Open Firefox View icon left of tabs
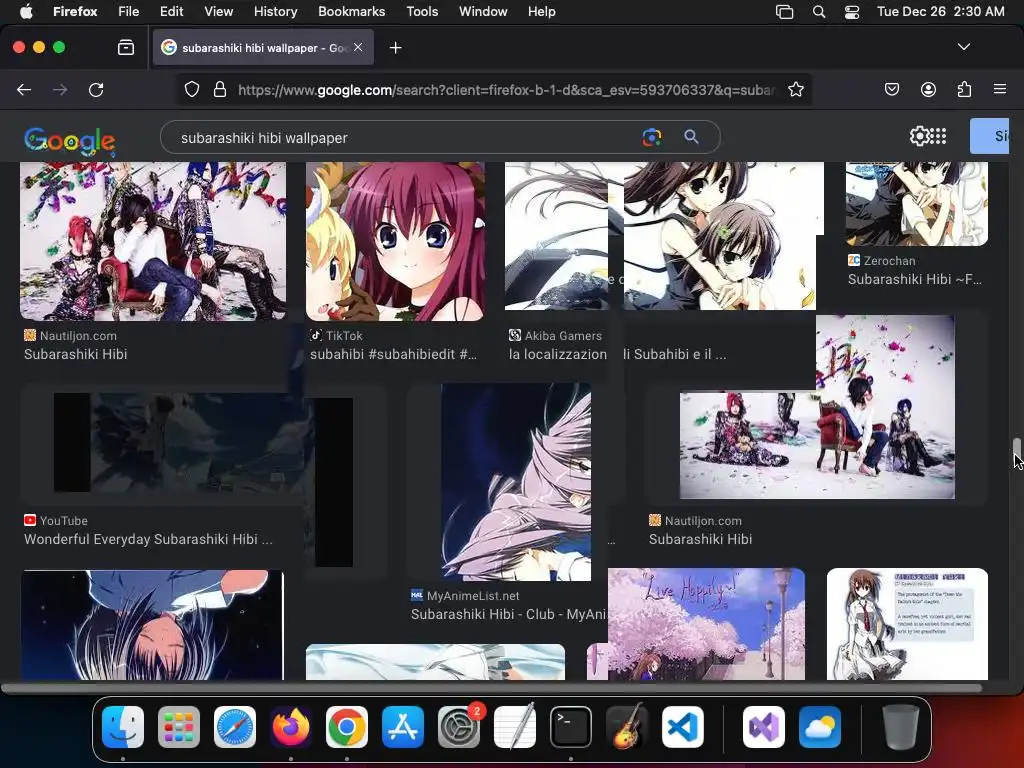Image resolution: width=1024 pixels, height=768 pixels. coord(126,47)
